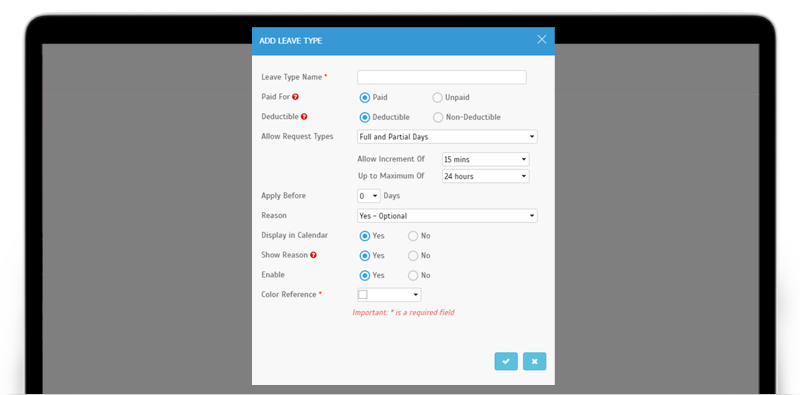Click the required field notice text
Image resolution: width=800 pixels, height=395 pixels.
[x=403, y=312]
